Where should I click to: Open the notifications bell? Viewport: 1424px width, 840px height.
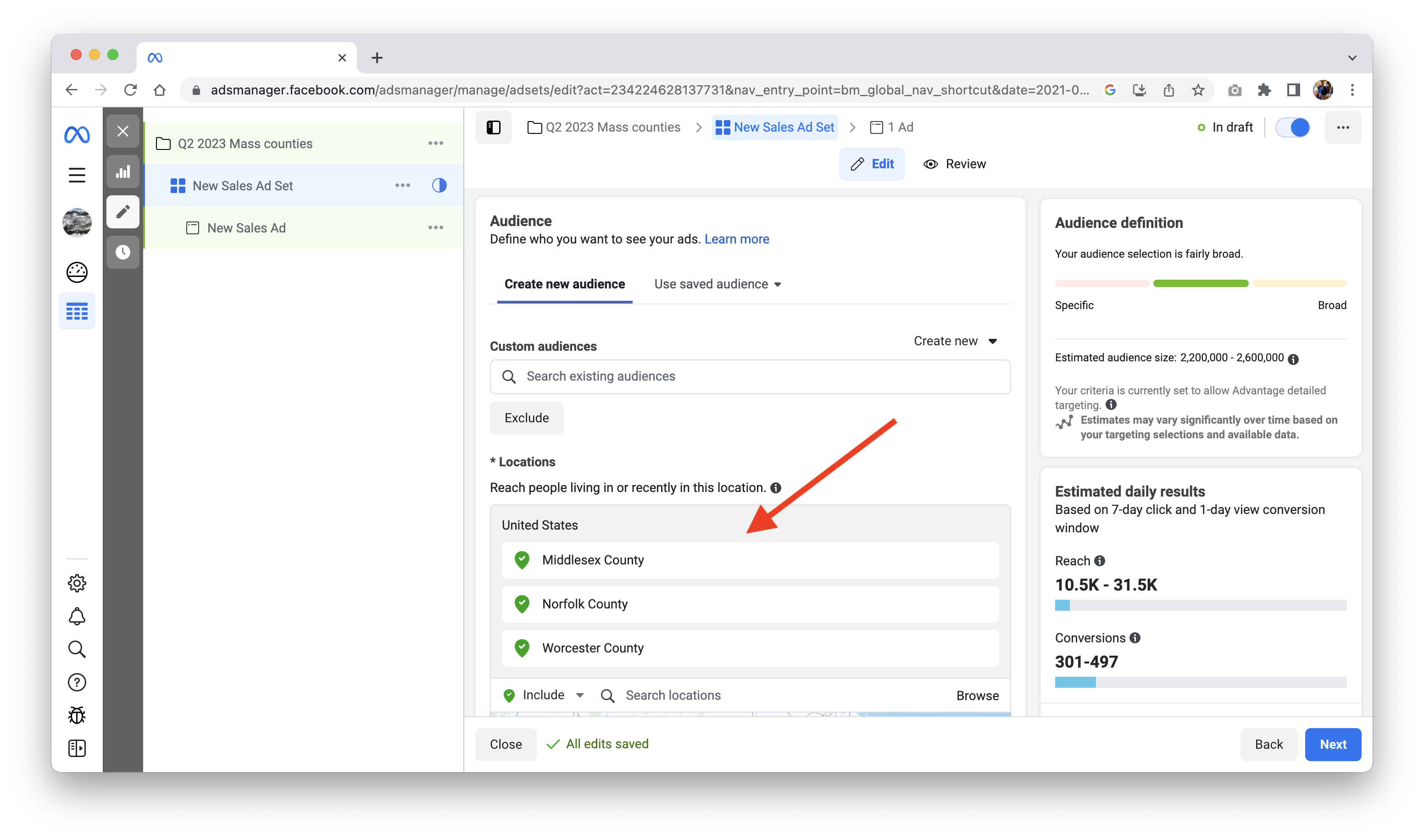pyautogui.click(x=77, y=616)
